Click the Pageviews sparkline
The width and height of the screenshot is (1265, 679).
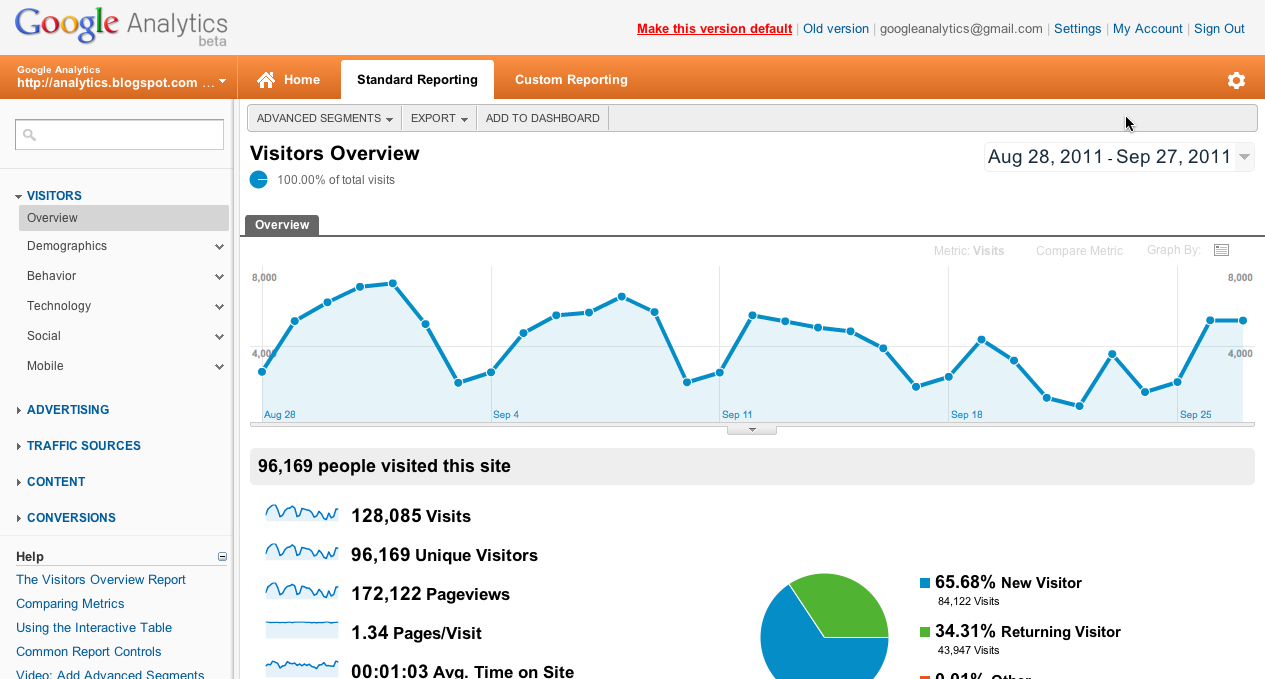pos(302,591)
